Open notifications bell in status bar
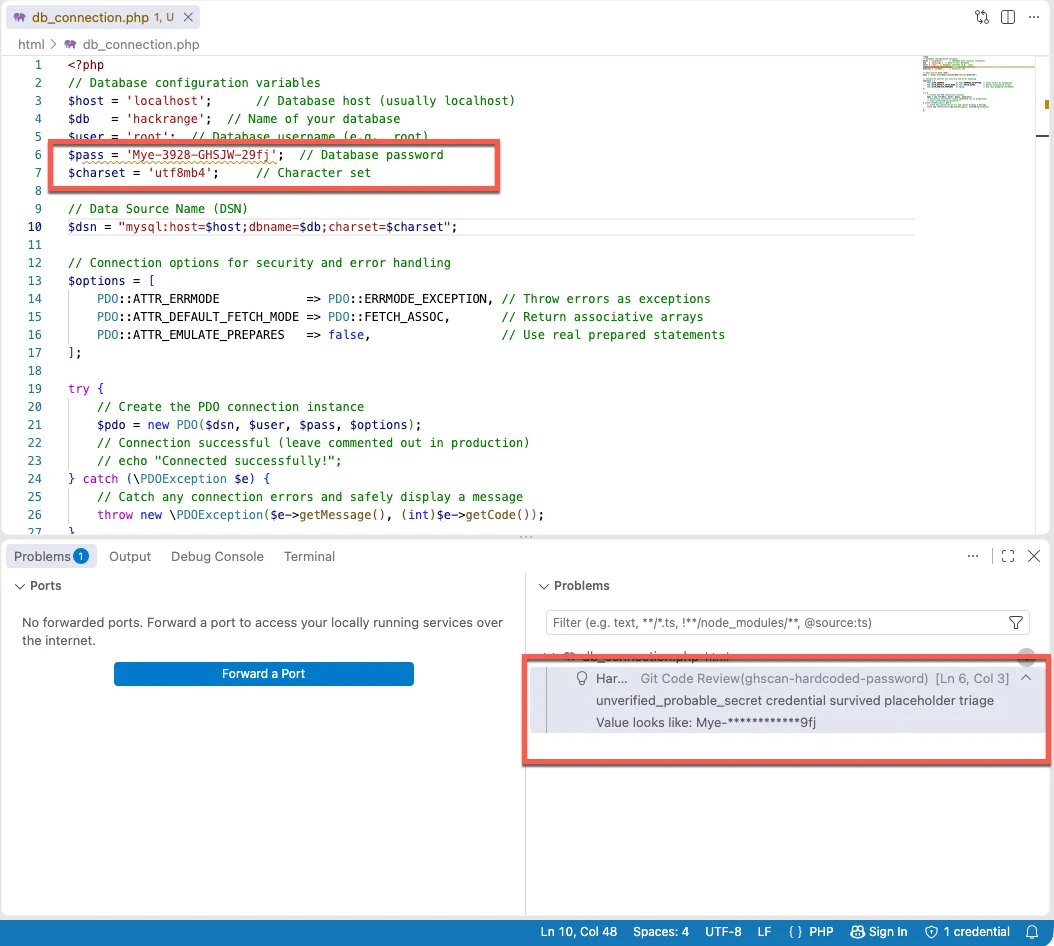 pyautogui.click(x=1032, y=932)
